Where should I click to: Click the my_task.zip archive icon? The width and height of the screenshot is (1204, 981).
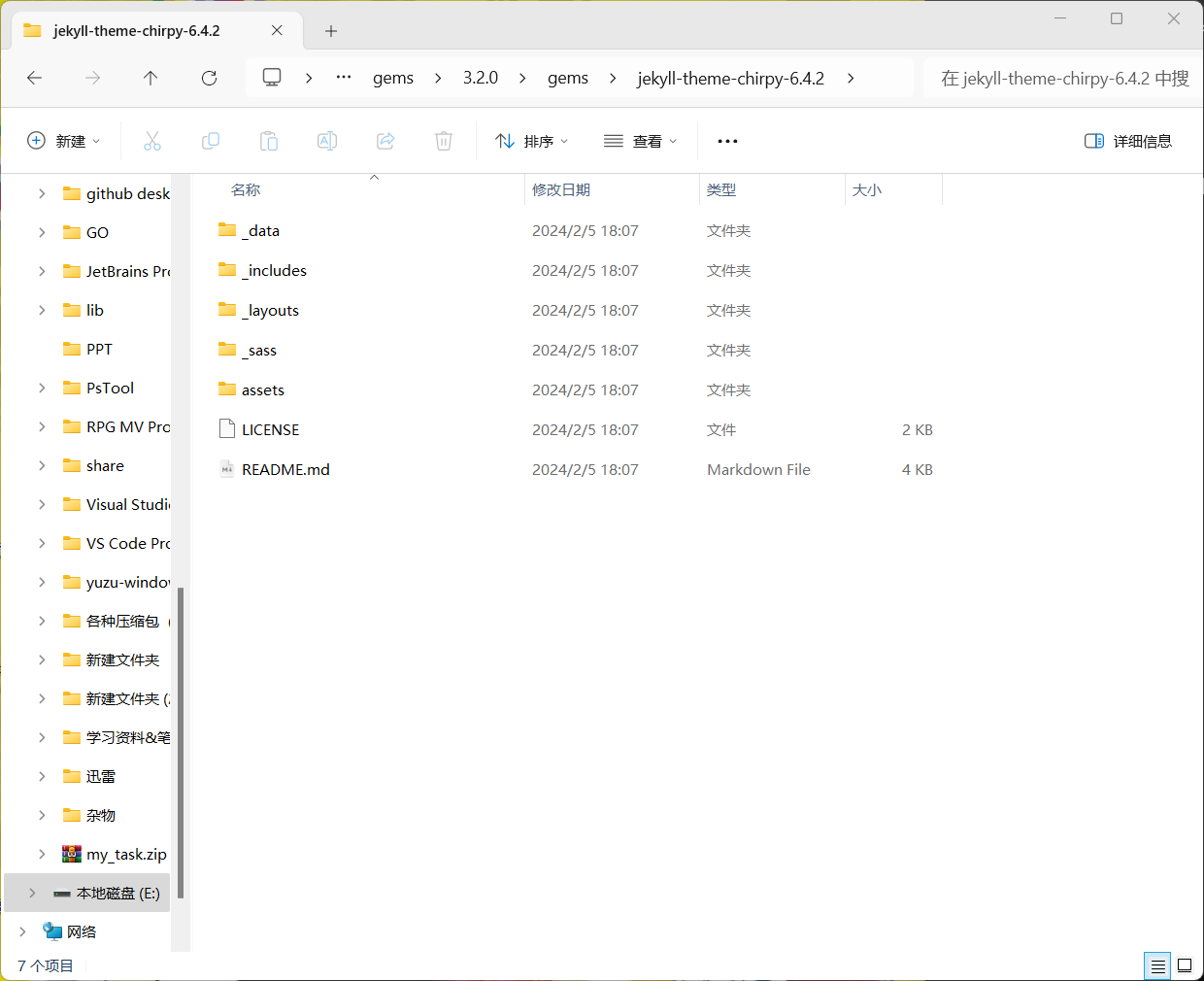pyautogui.click(x=72, y=854)
